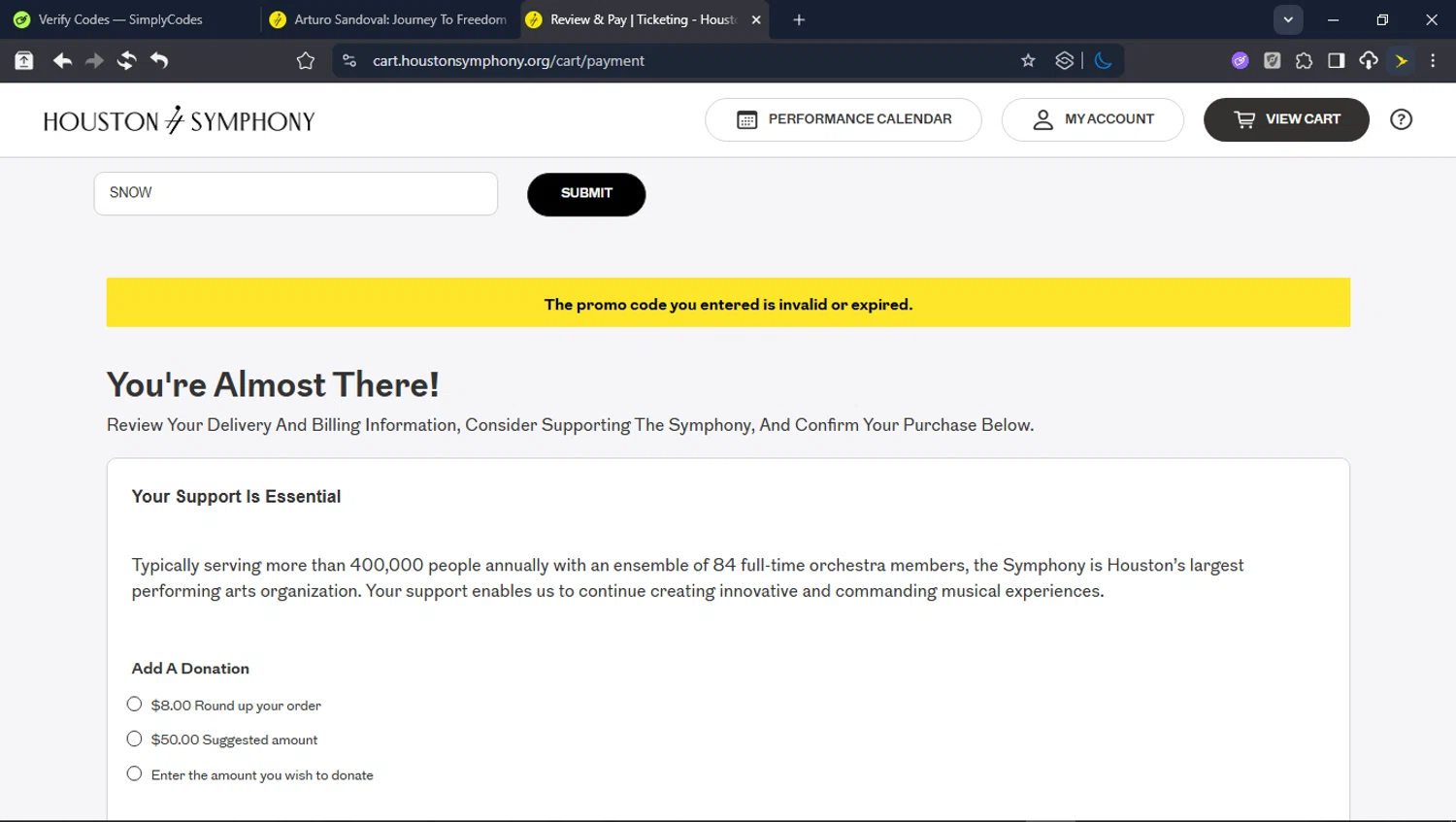Click the Houston Symphony logo
1456x822 pixels.
pos(180,120)
